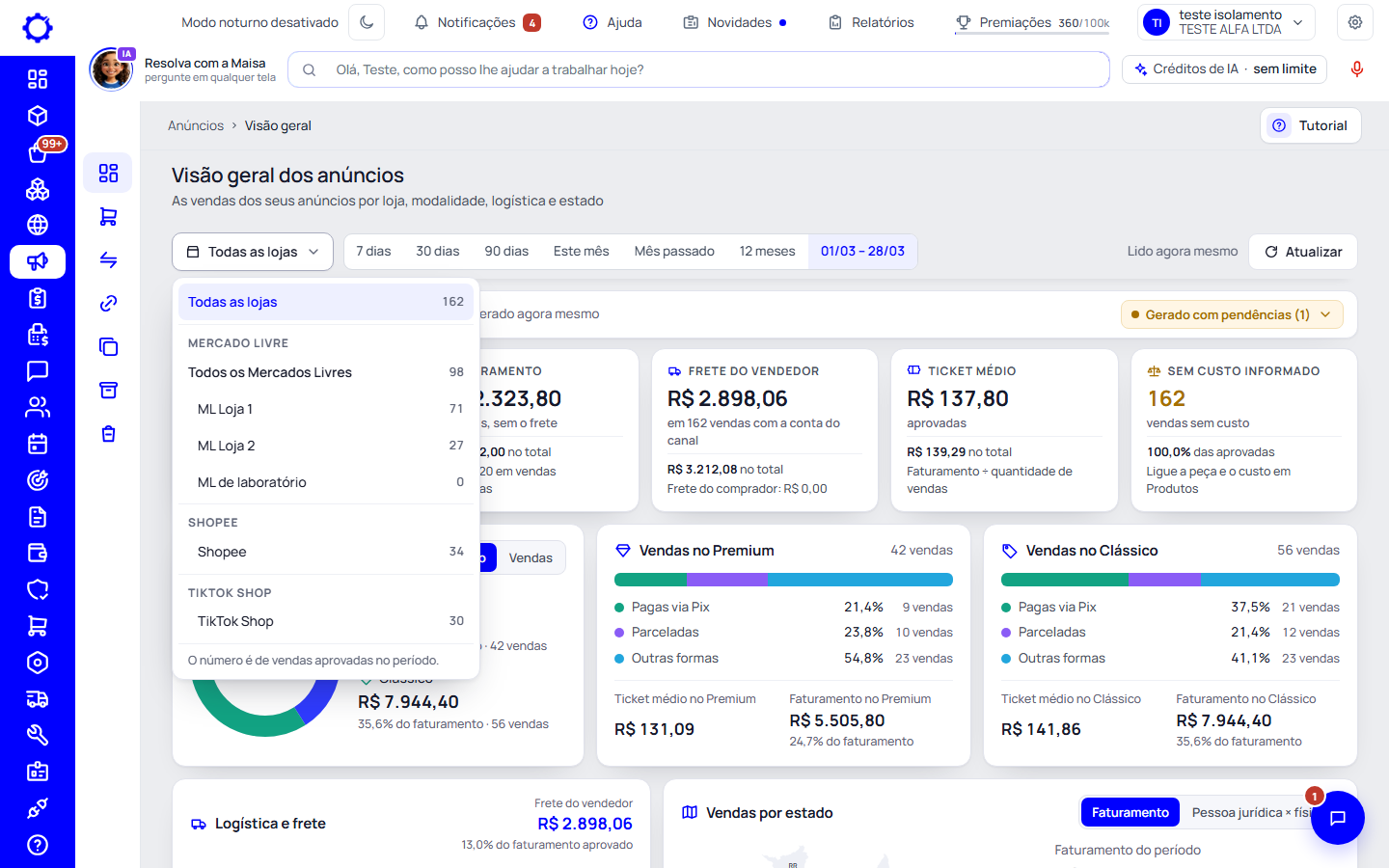Open the megaphone Anúncios sidebar icon
The height and width of the screenshot is (868, 1389).
click(38, 261)
